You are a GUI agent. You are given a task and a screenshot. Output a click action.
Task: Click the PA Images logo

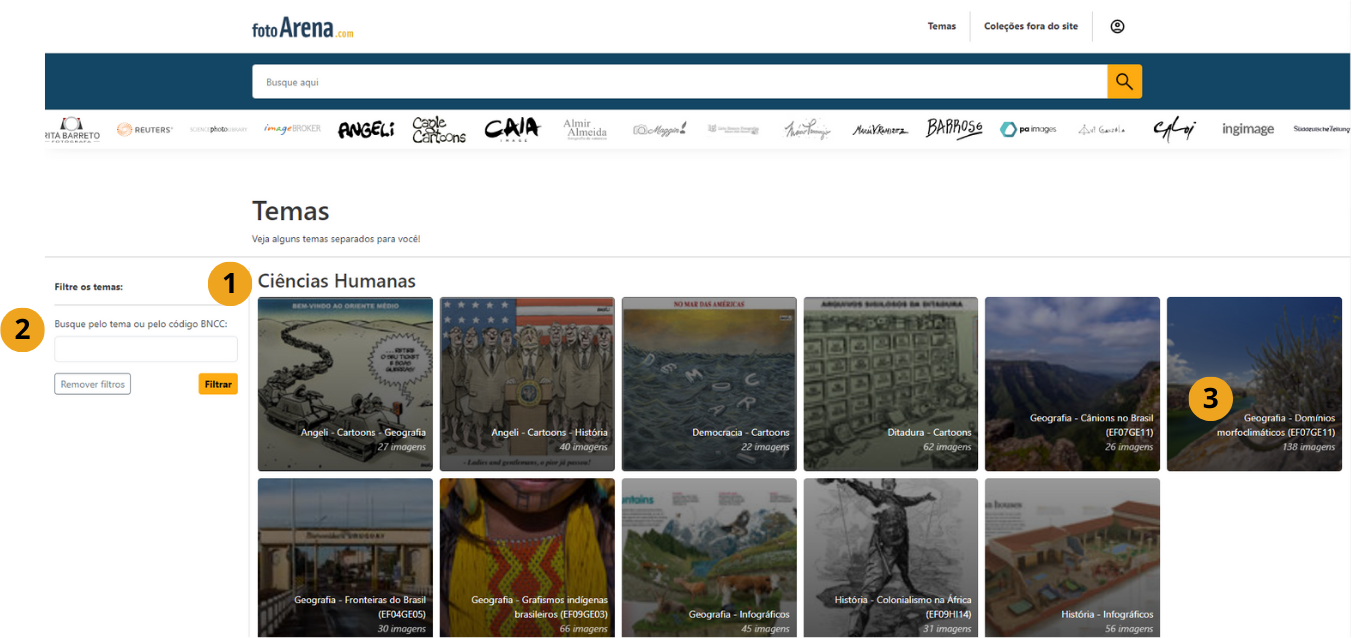(x=1028, y=129)
